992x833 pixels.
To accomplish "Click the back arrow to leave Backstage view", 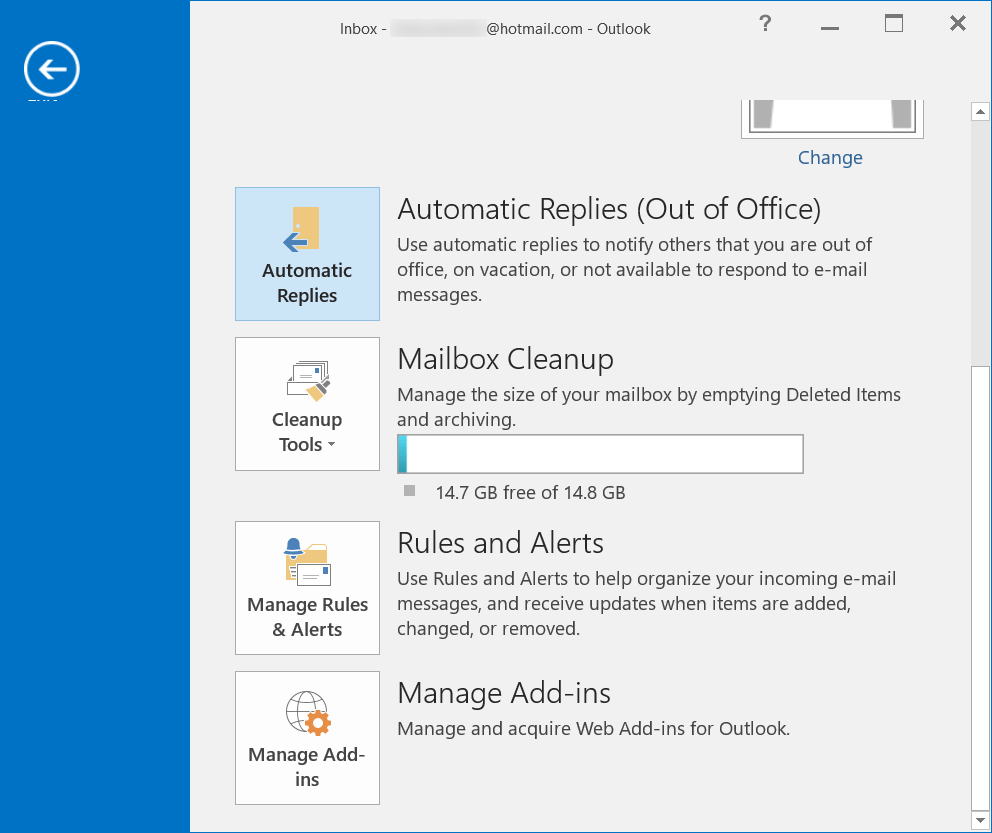I will tap(51, 69).
